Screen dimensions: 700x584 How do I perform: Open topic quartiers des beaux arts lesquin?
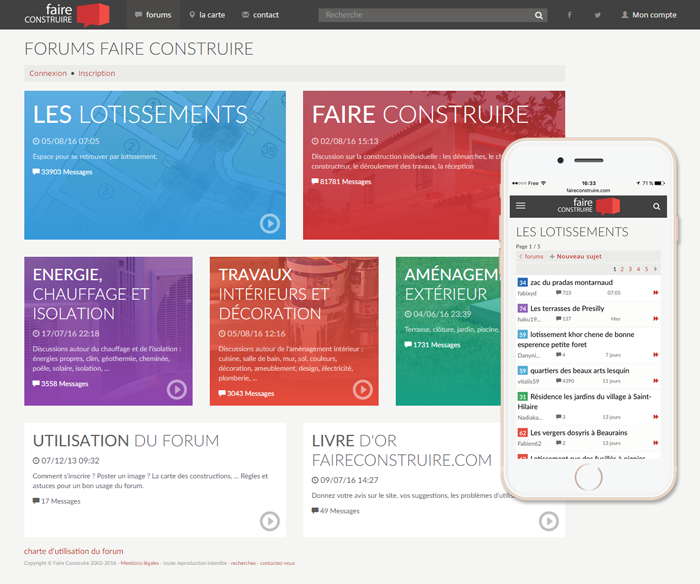(x=579, y=370)
